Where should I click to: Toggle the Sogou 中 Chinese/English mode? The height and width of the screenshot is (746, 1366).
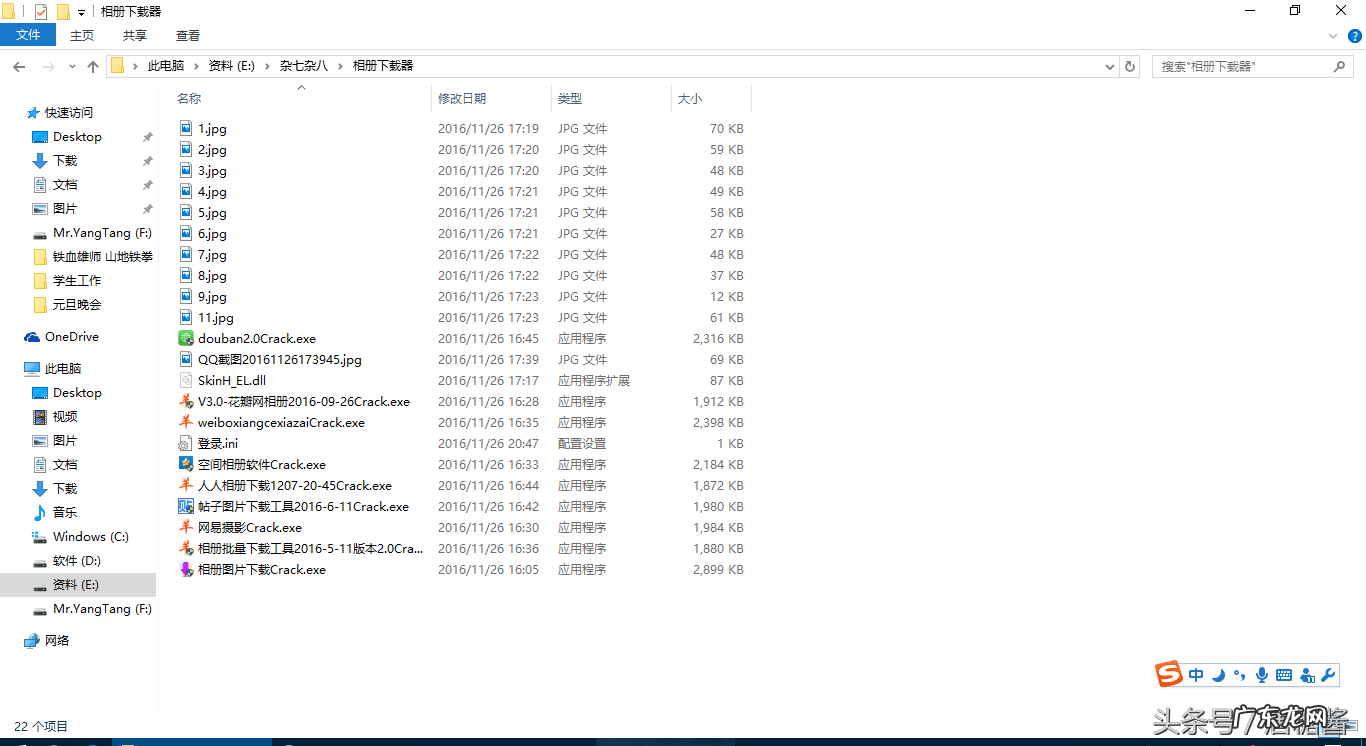[1196, 675]
